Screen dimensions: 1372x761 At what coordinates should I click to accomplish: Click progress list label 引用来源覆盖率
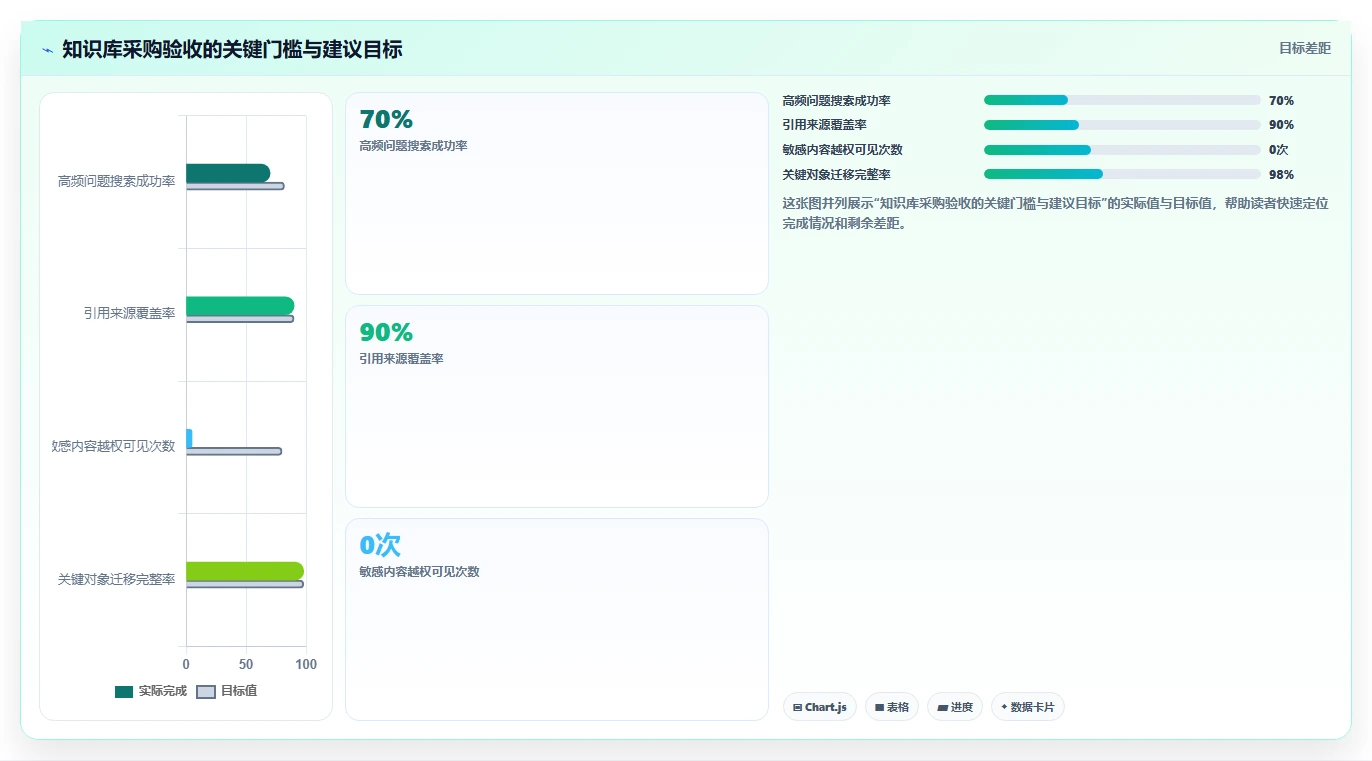click(824, 125)
